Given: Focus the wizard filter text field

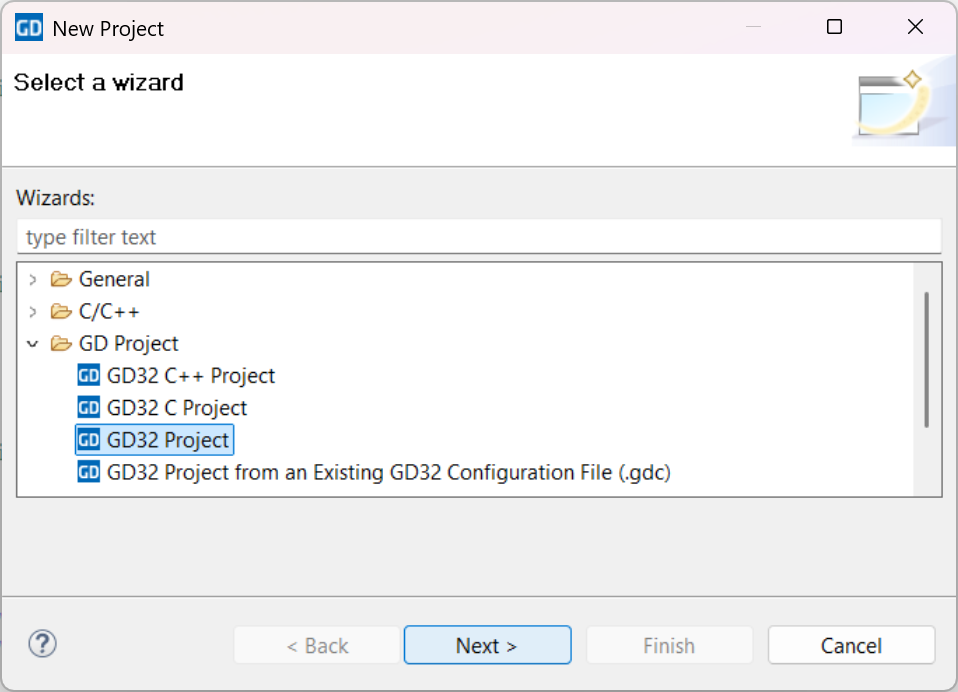Looking at the screenshot, I should pyautogui.click(x=479, y=237).
